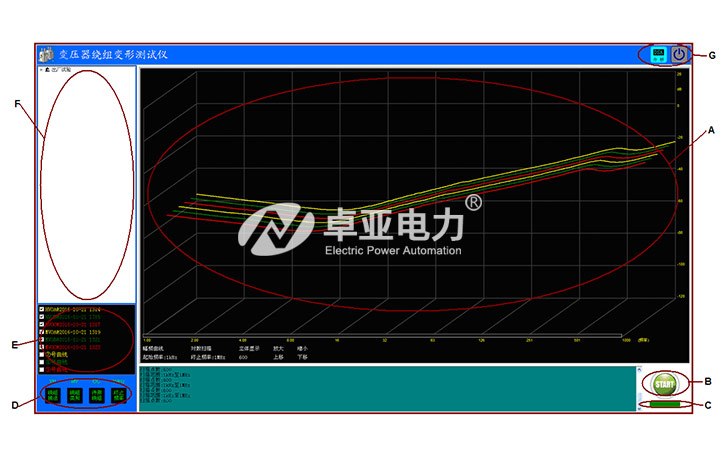Enable the green 号曲线 checkbox
The height and width of the screenshot is (450, 720).
click(x=41, y=362)
